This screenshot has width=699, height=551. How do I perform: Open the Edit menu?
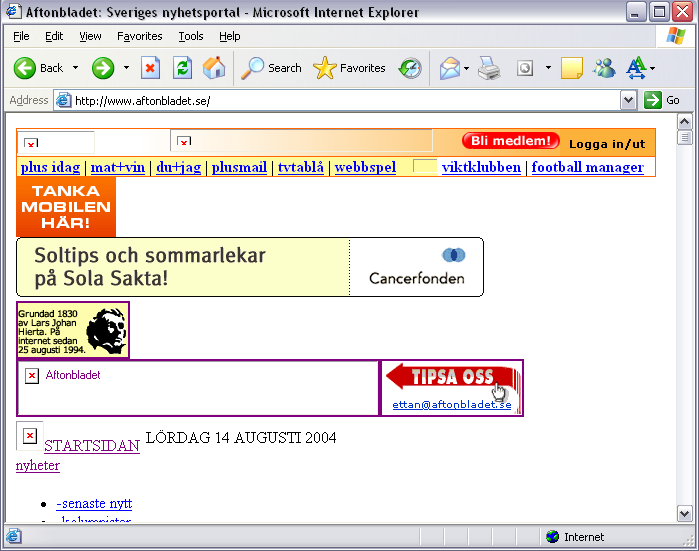pos(54,36)
